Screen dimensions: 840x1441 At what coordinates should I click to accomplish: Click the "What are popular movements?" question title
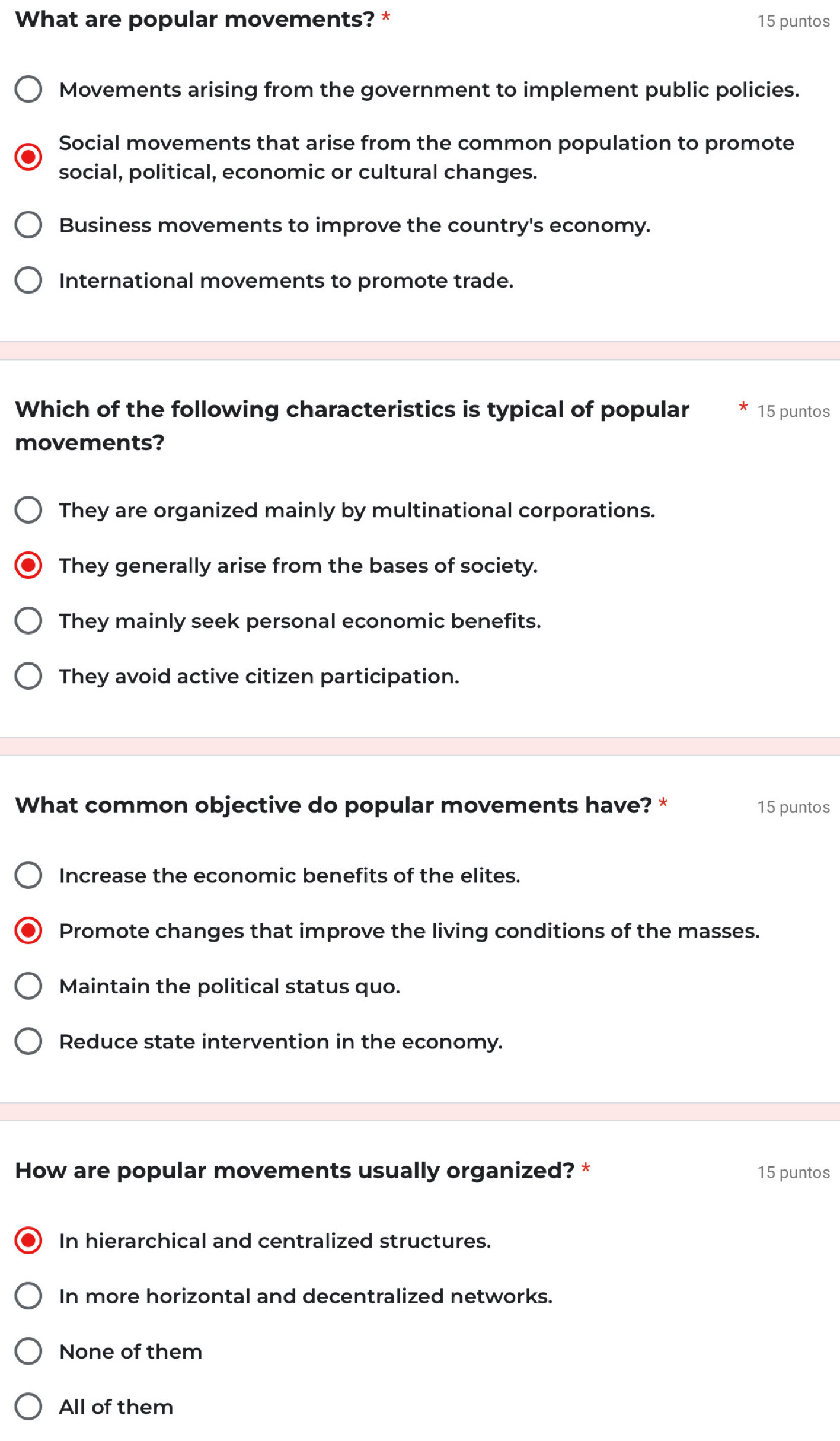[x=195, y=20]
